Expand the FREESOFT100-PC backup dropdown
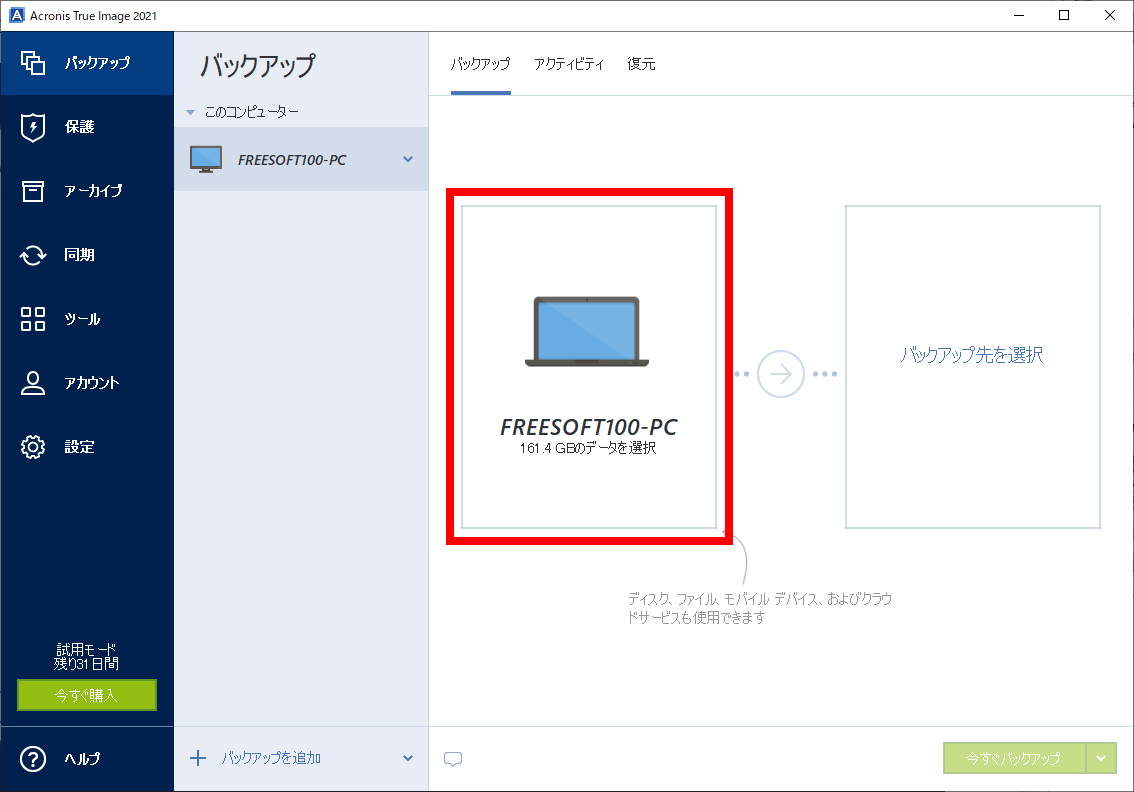 pyautogui.click(x=406, y=158)
